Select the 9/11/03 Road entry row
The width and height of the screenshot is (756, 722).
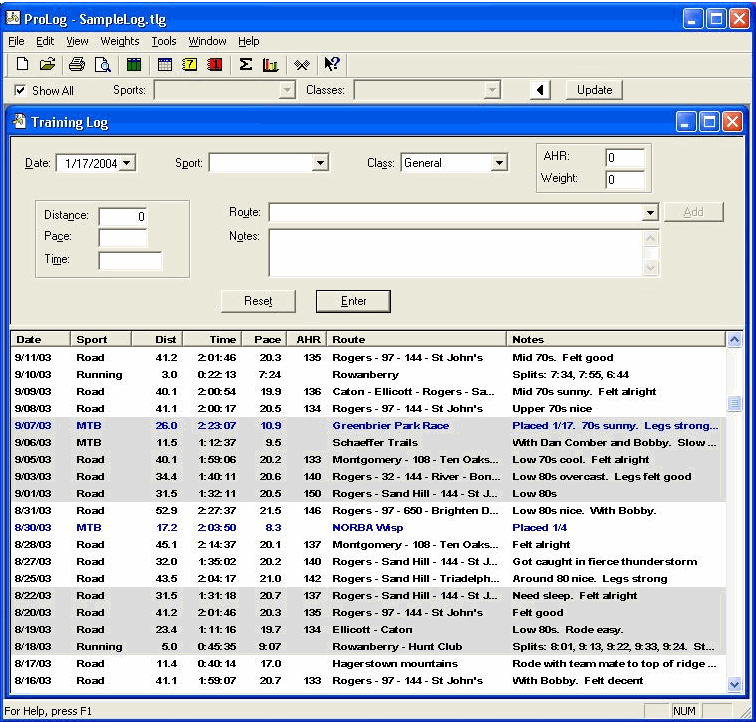click(368, 358)
